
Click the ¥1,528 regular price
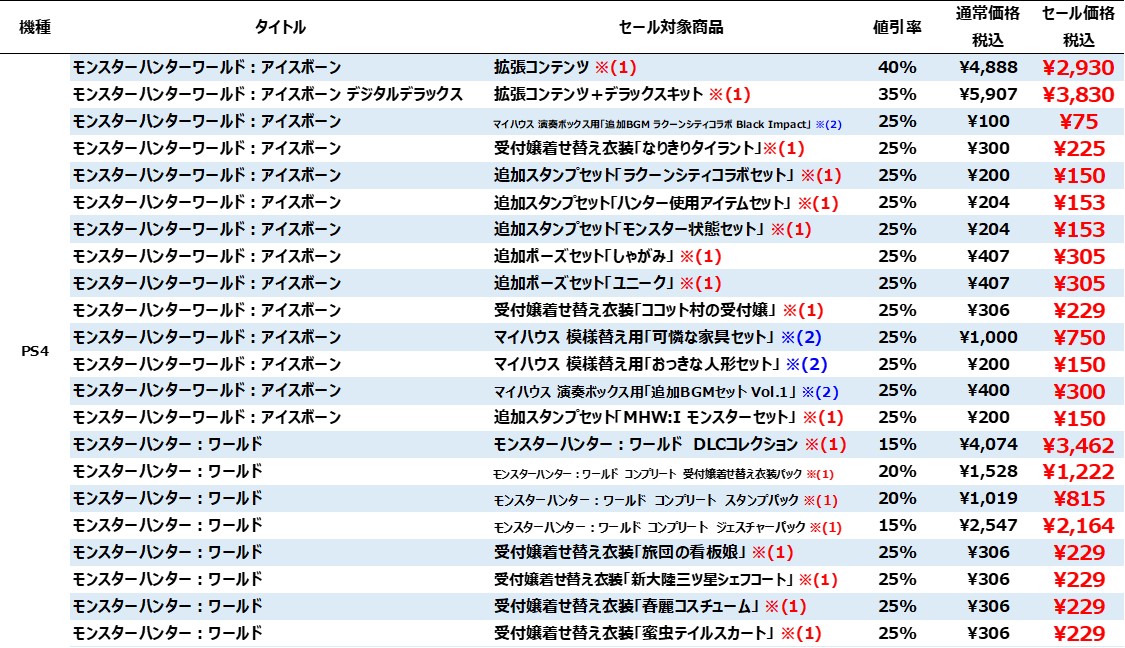tap(988, 471)
